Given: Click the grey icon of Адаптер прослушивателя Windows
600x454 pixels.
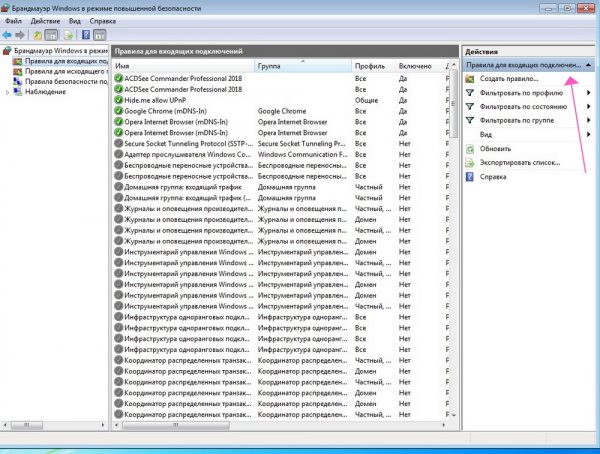Looking at the screenshot, I should [119, 154].
